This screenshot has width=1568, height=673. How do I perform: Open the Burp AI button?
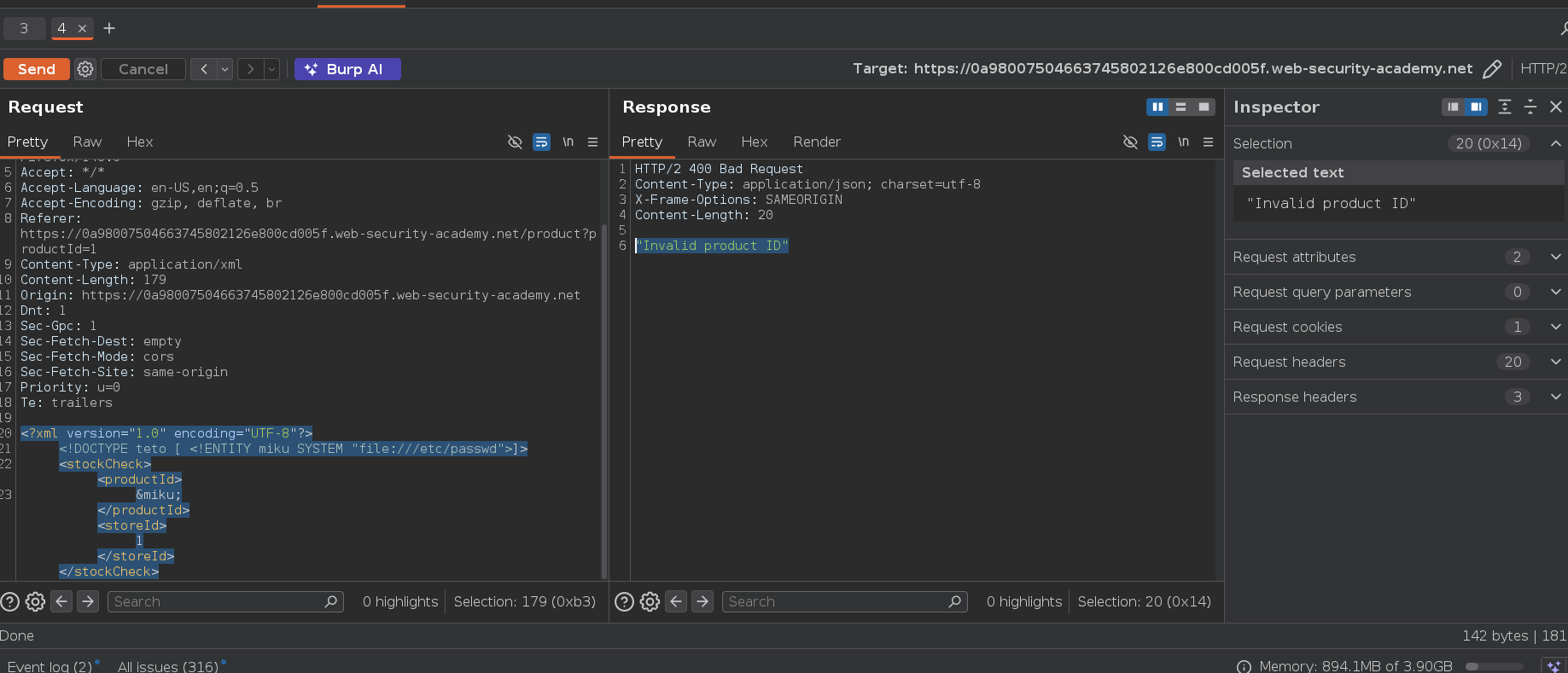point(347,69)
